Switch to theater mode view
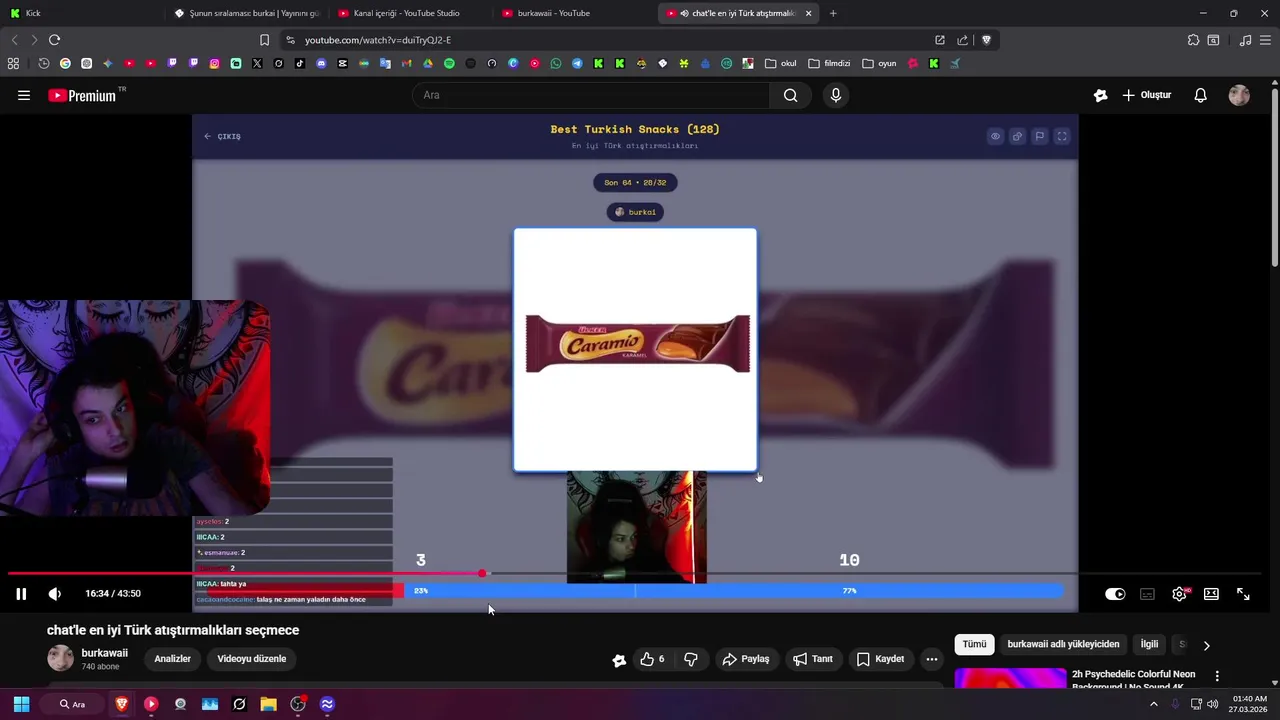This screenshot has height=720, width=1280. 1211,594
